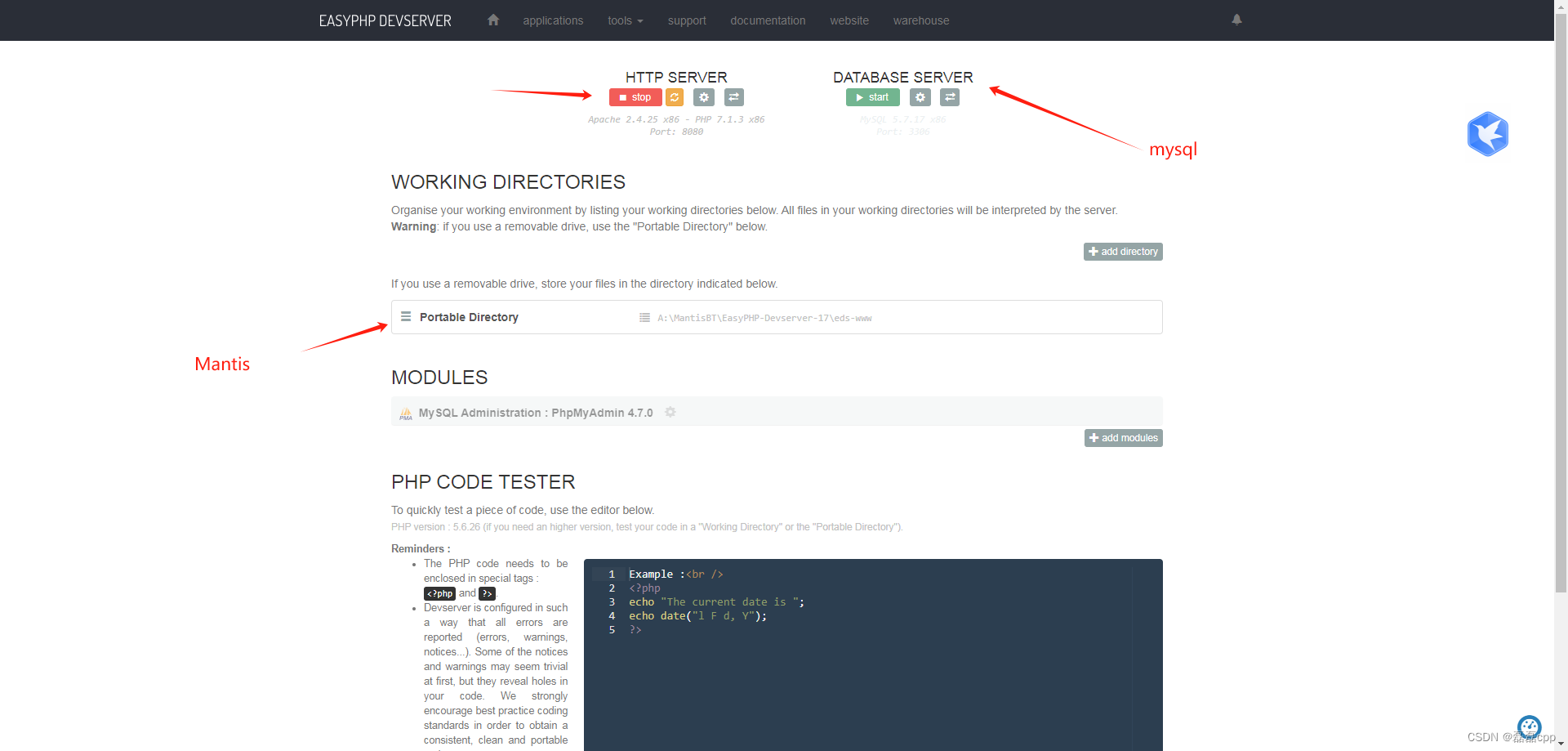The width and height of the screenshot is (1568, 751).
Task: Restart HTTP server with orange refresh icon
Action: click(x=675, y=97)
